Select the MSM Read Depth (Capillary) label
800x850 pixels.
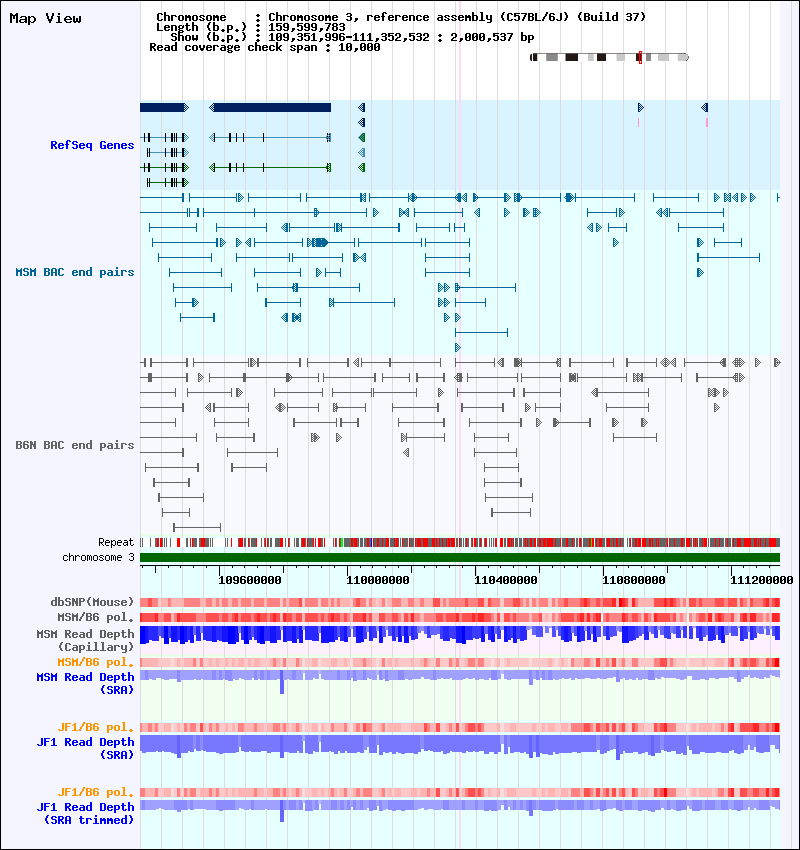click(86, 640)
